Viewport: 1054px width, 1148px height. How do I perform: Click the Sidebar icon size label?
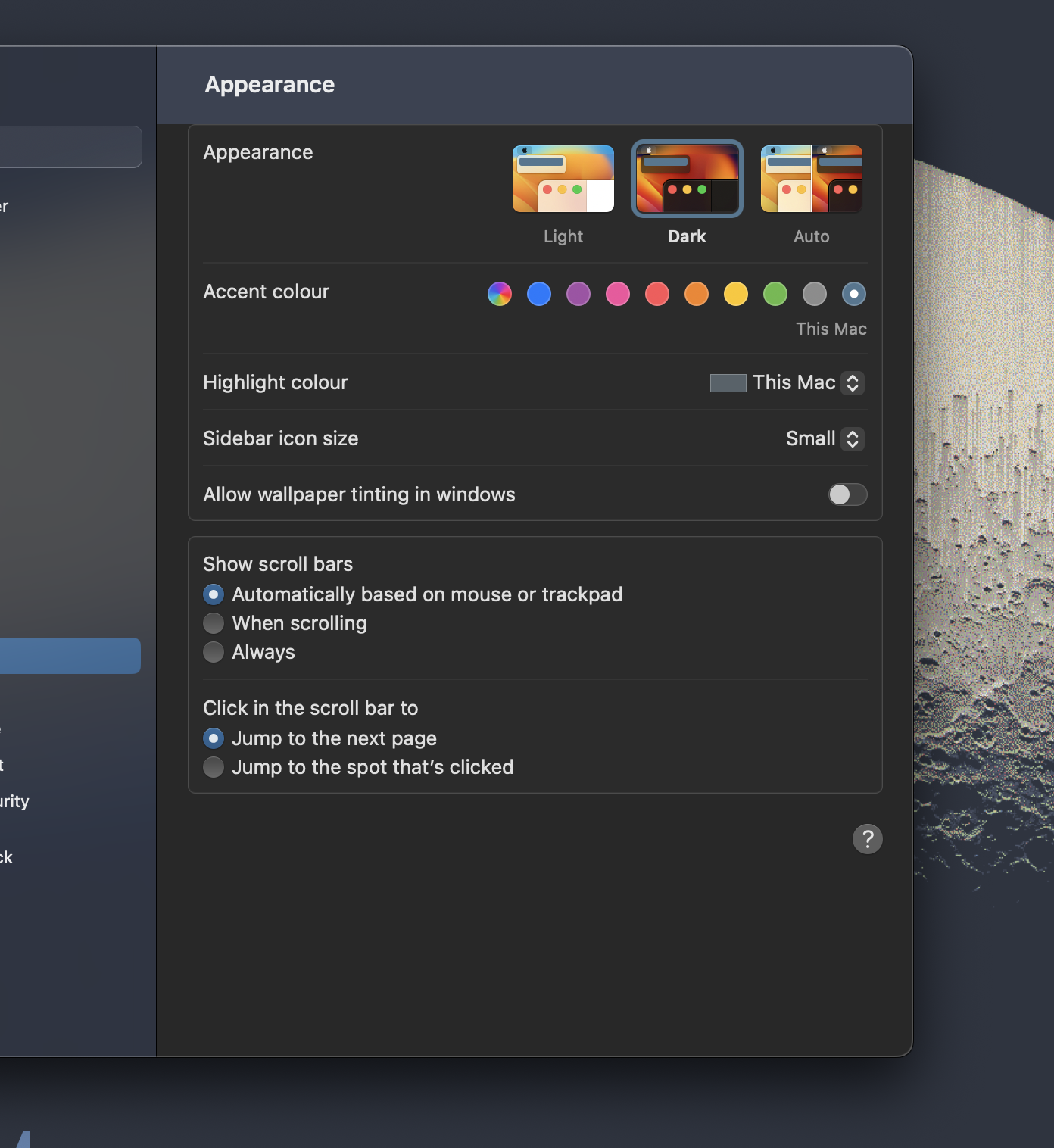point(281,438)
